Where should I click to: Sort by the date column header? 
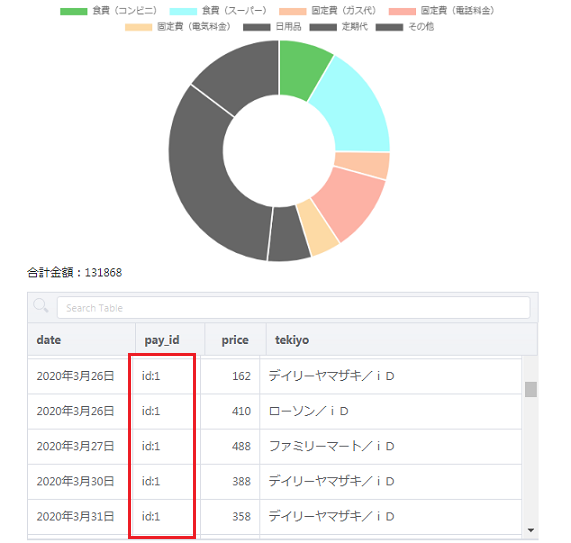click(82, 340)
